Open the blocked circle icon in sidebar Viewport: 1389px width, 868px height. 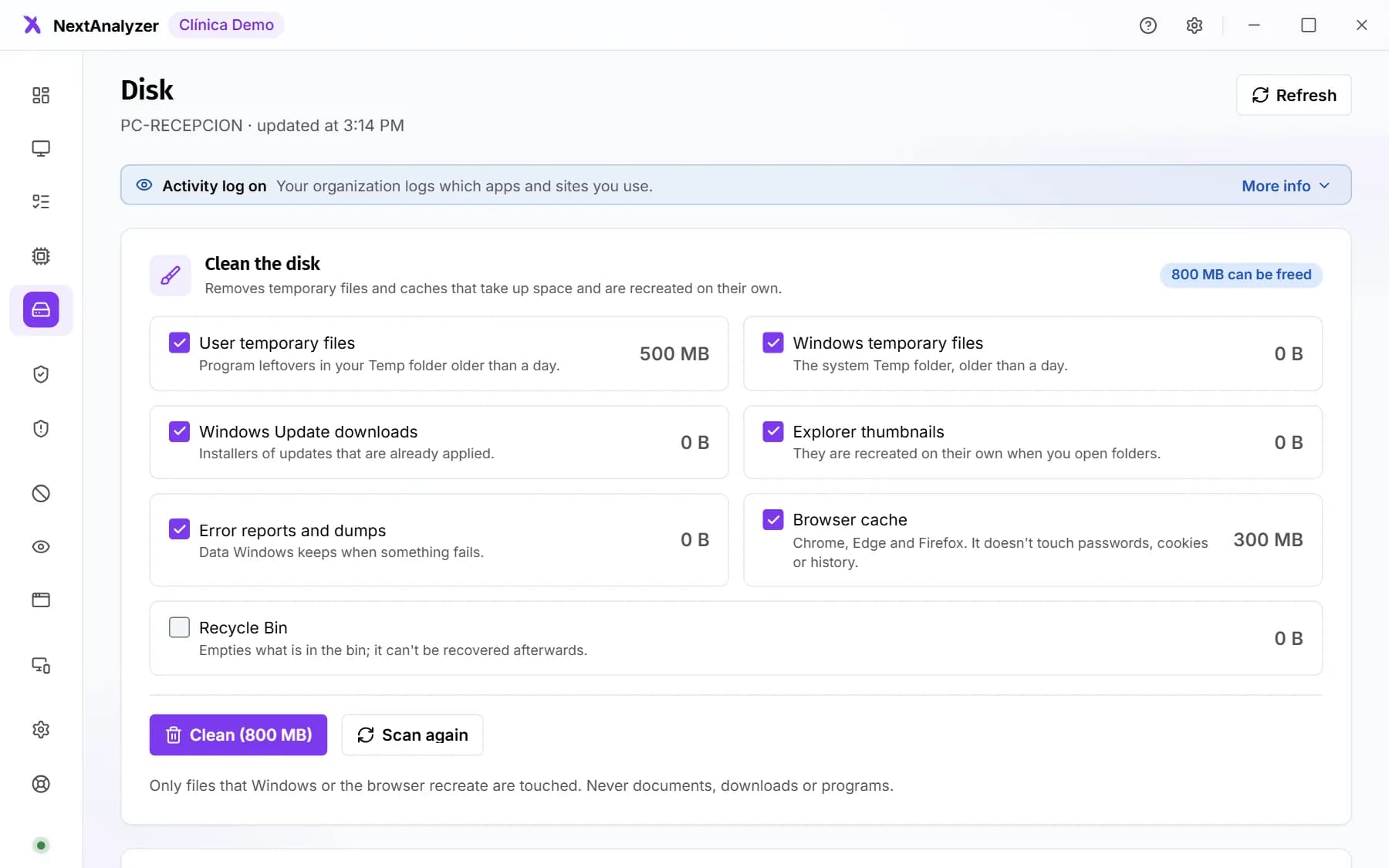point(41,493)
